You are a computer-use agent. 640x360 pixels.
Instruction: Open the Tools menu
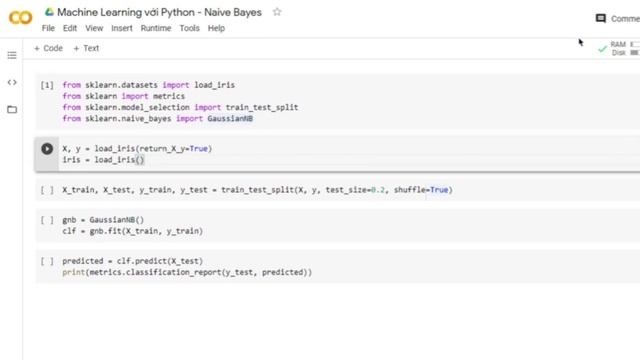[189, 28]
